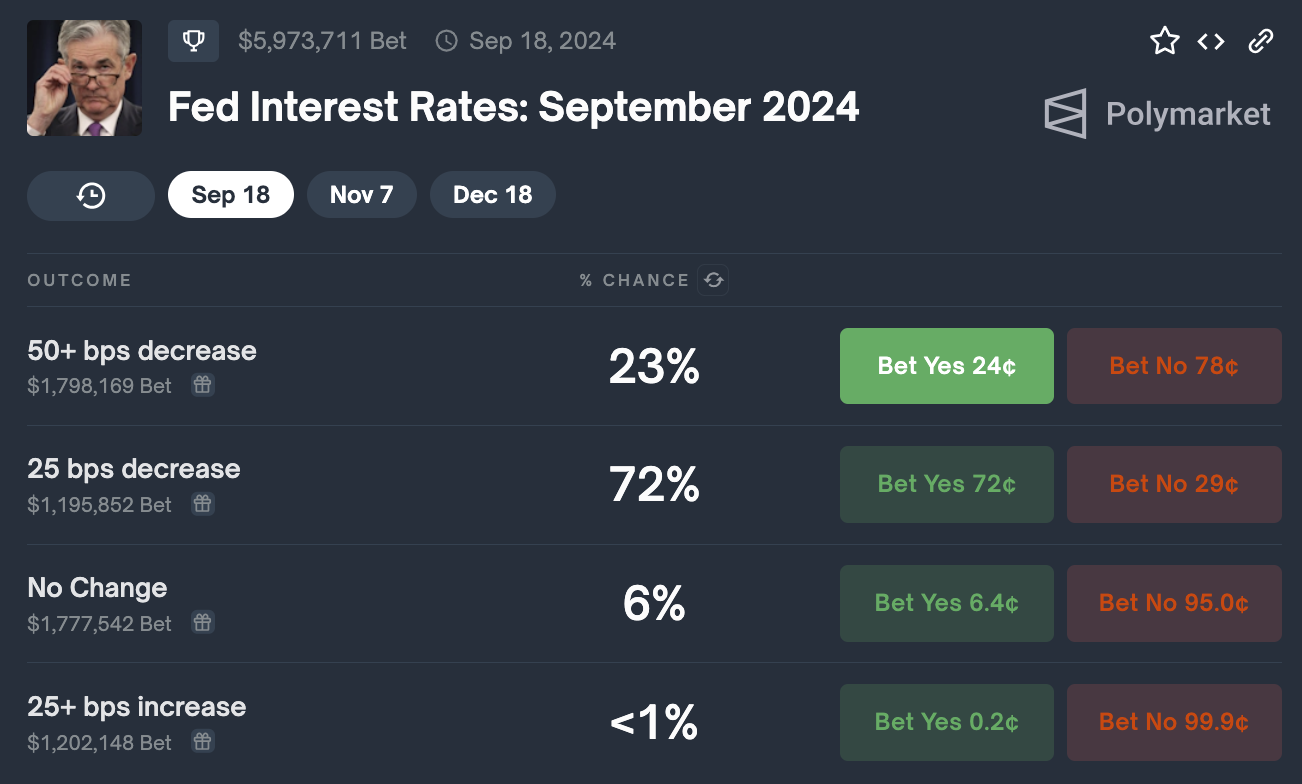Switch to the Nov 7 tab

(361, 195)
